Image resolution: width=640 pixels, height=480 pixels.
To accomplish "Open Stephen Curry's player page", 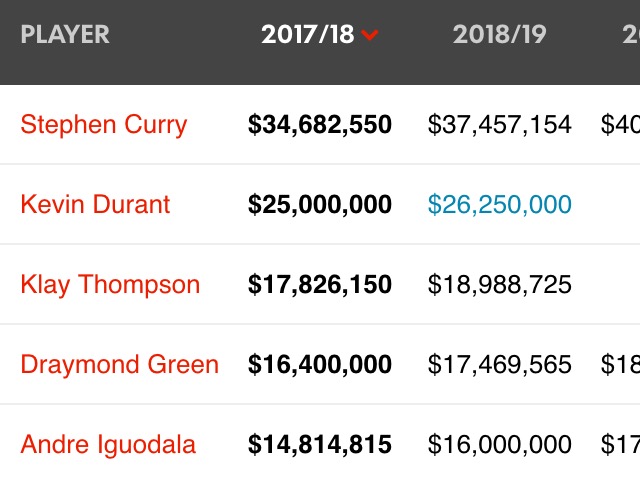I will 104,125.
